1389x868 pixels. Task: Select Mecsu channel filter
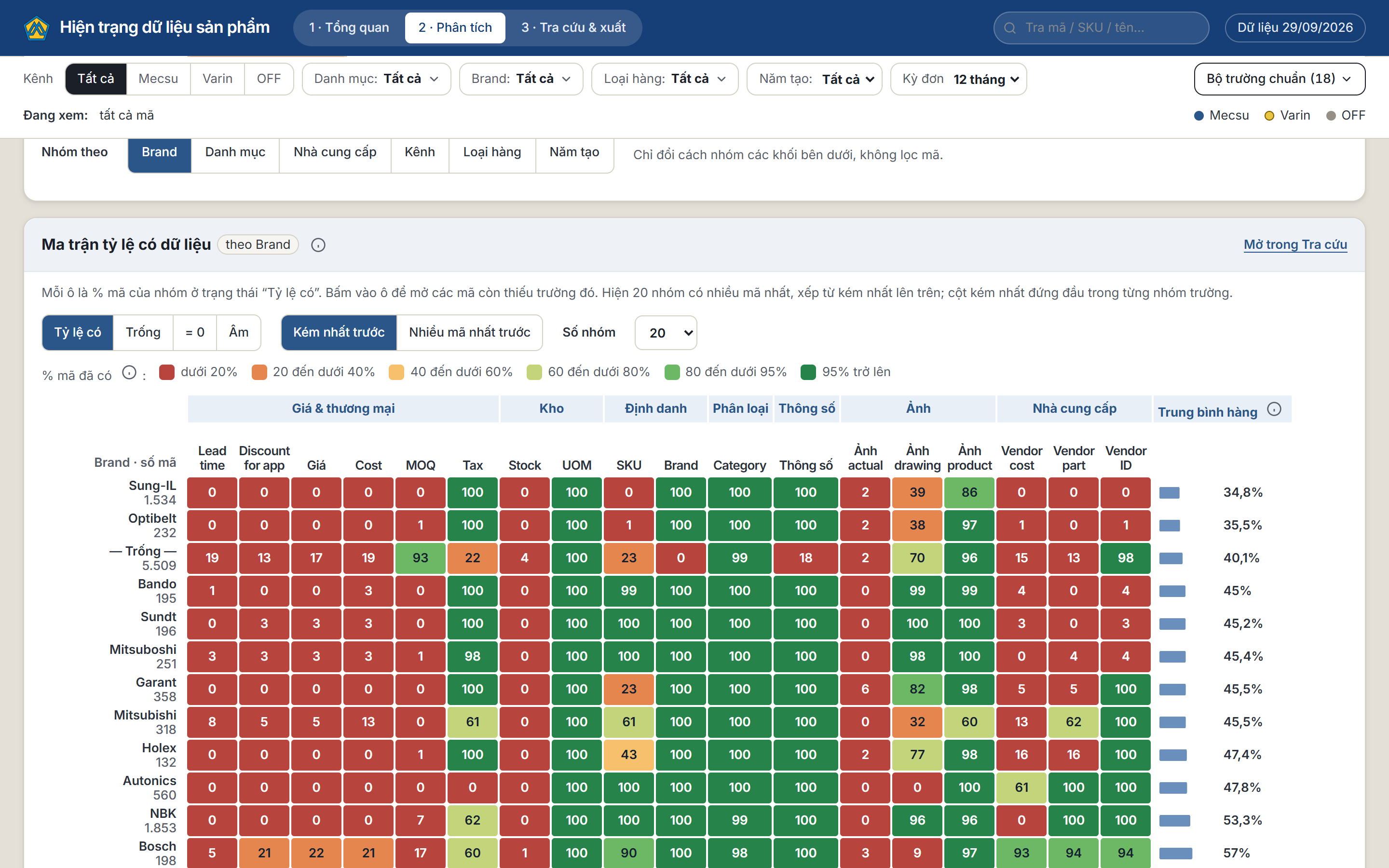(x=158, y=79)
